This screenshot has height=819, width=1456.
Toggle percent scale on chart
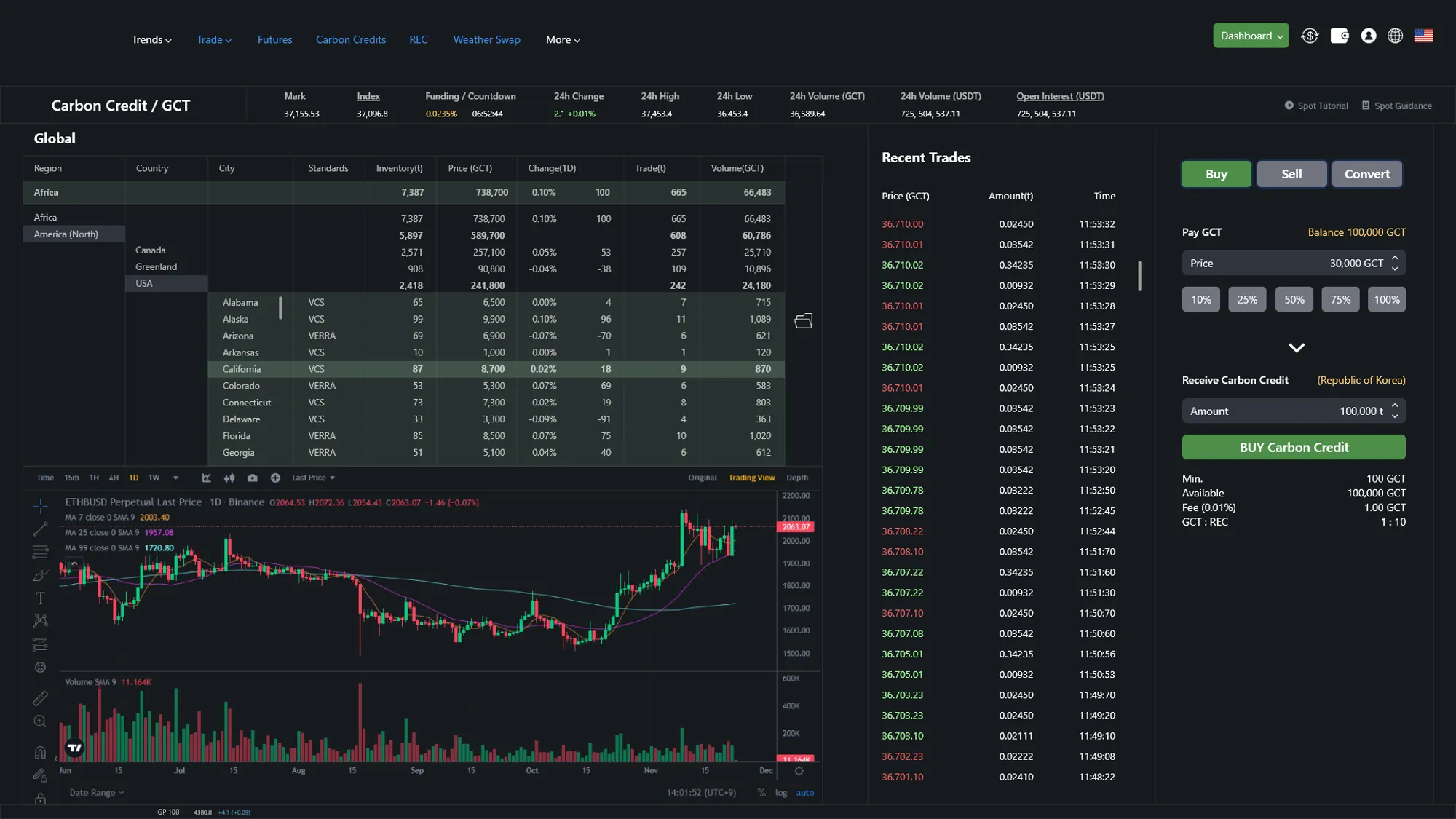[x=761, y=793]
